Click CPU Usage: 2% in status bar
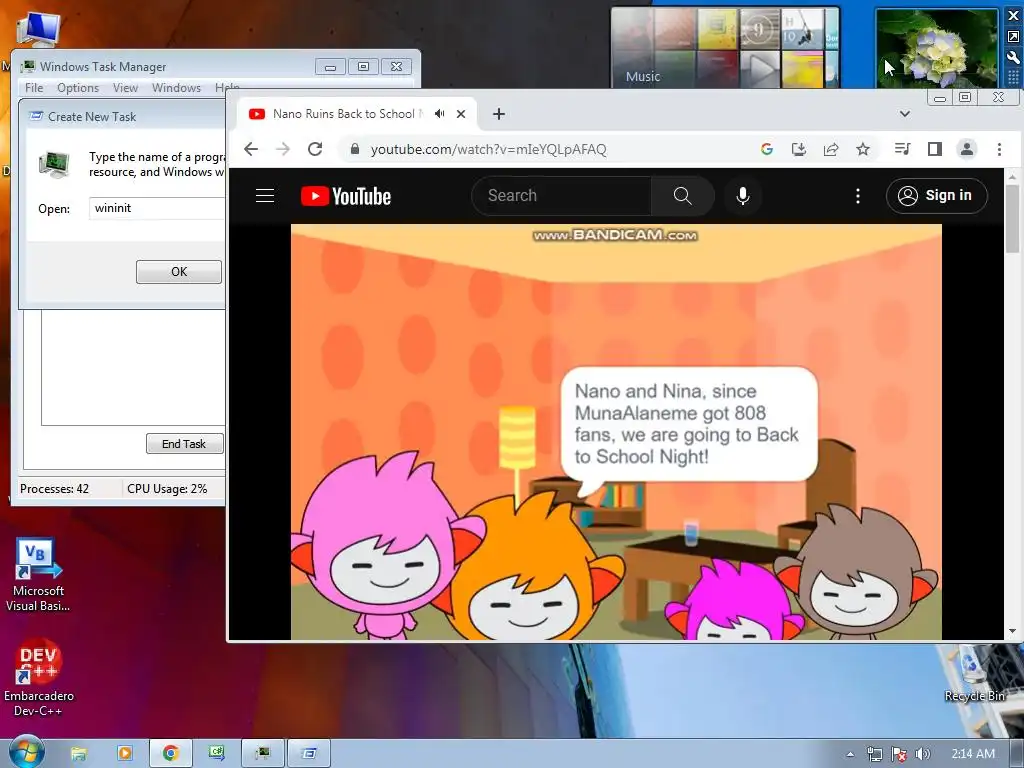The width and height of the screenshot is (1024, 768). [x=167, y=488]
